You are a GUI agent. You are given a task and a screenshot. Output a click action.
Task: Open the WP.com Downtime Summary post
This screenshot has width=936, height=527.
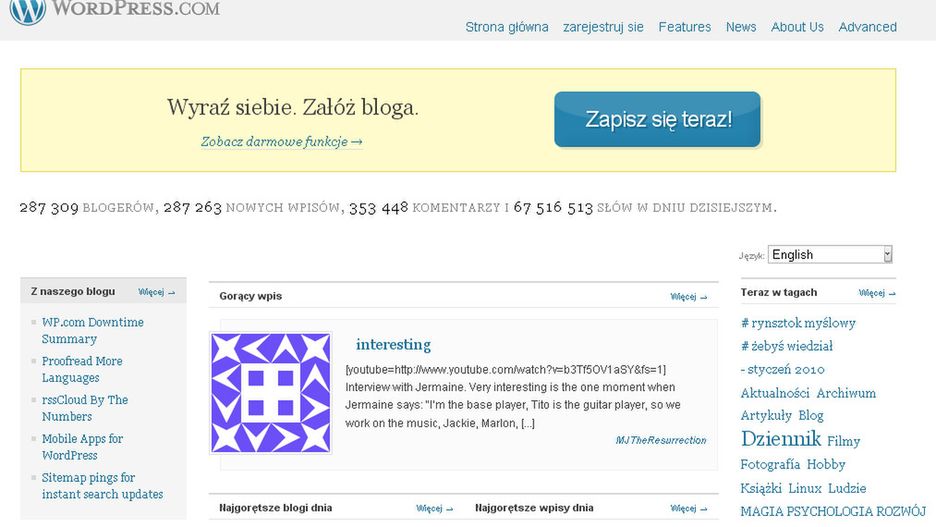(92, 331)
